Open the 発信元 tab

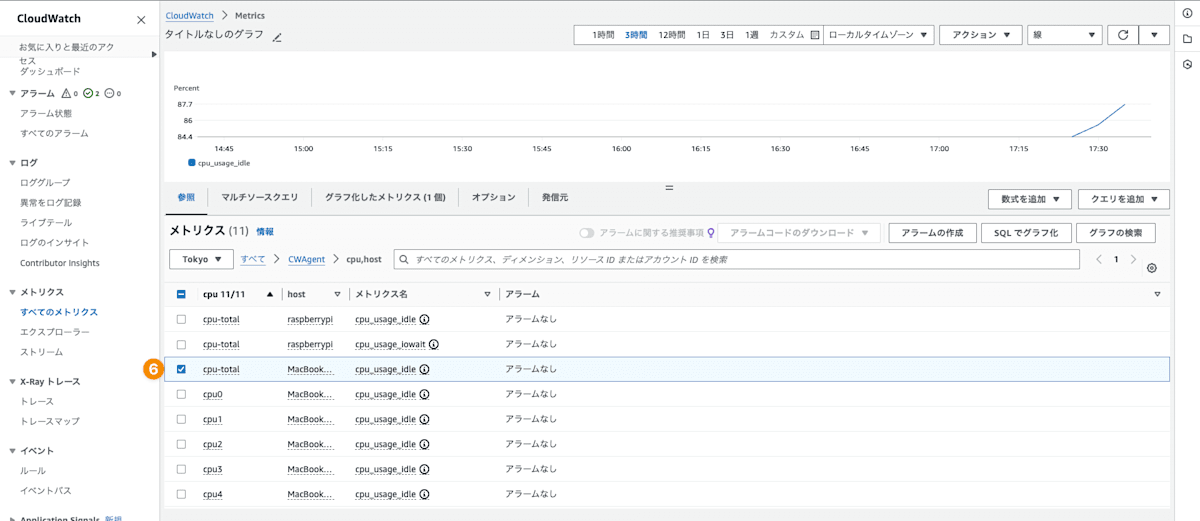point(555,198)
